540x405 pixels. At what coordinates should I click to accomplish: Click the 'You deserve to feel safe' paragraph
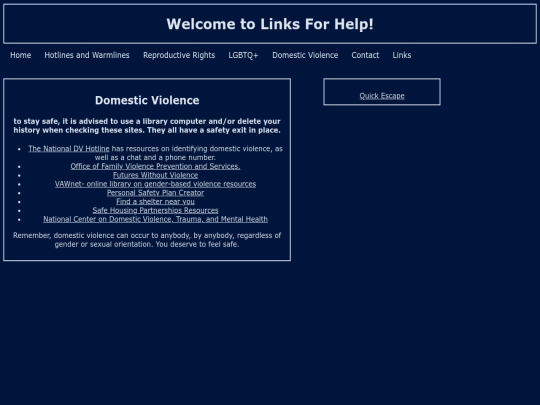pos(147,240)
